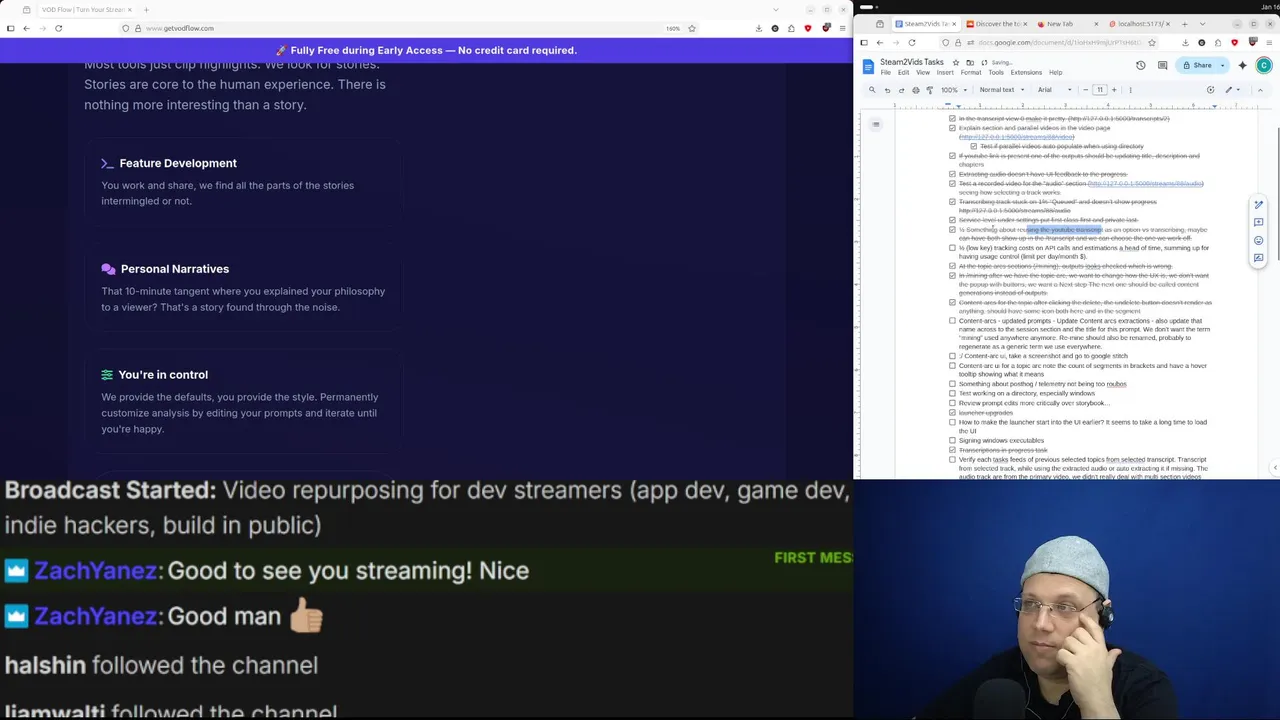Go back in the Google Docs browser window
The image size is (1280, 720).
[x=879, y=42]
